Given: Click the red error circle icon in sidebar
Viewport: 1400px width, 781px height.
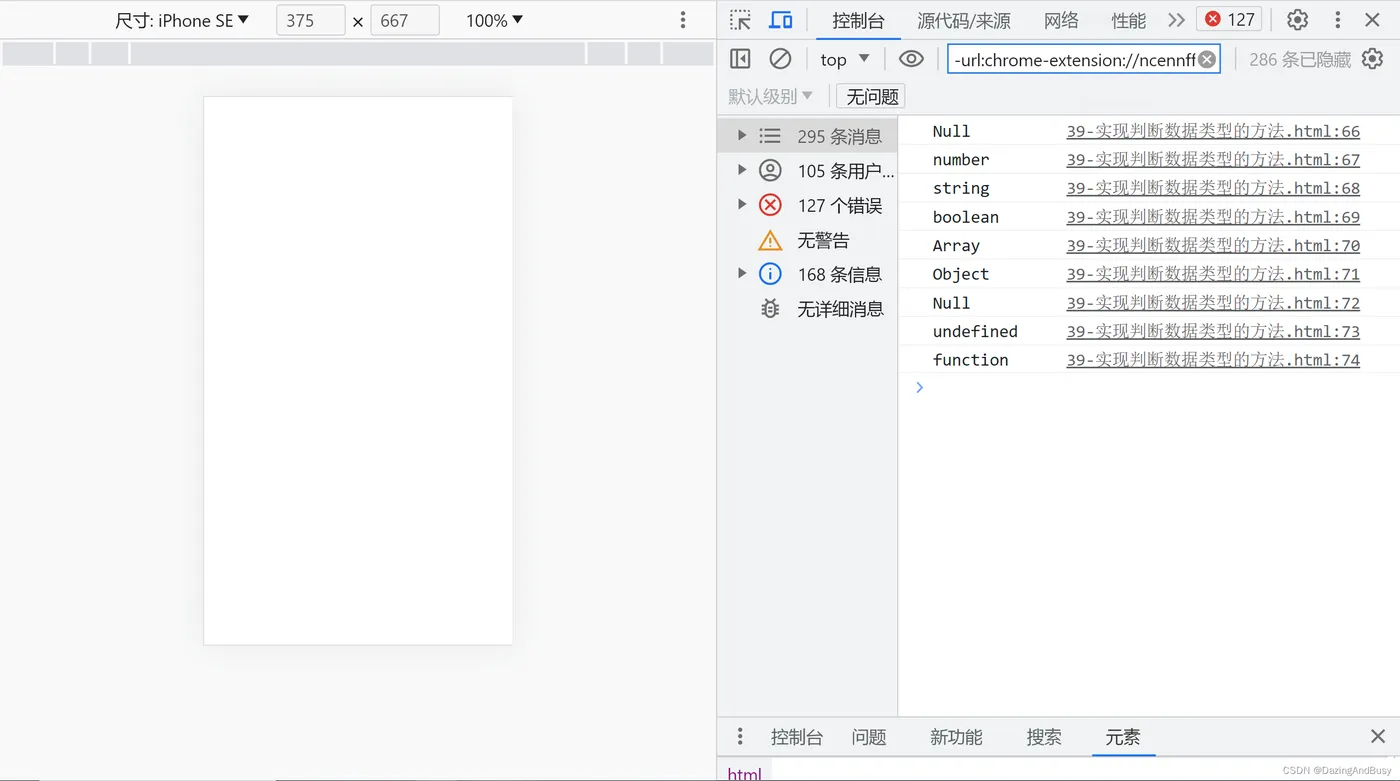Looking at the screenshot, I should coord(770,205).
